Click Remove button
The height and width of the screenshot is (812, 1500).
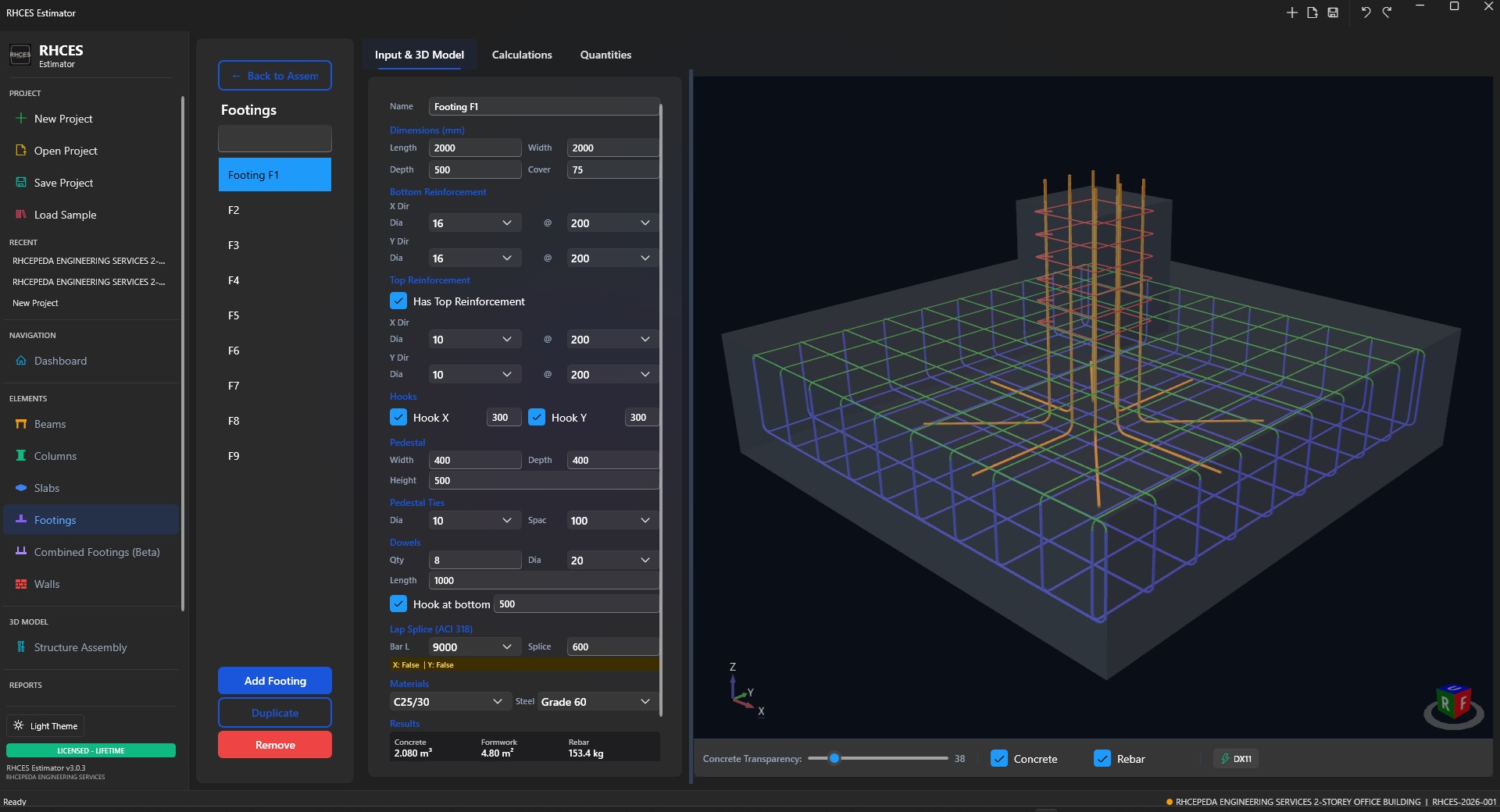click(275, 745)
